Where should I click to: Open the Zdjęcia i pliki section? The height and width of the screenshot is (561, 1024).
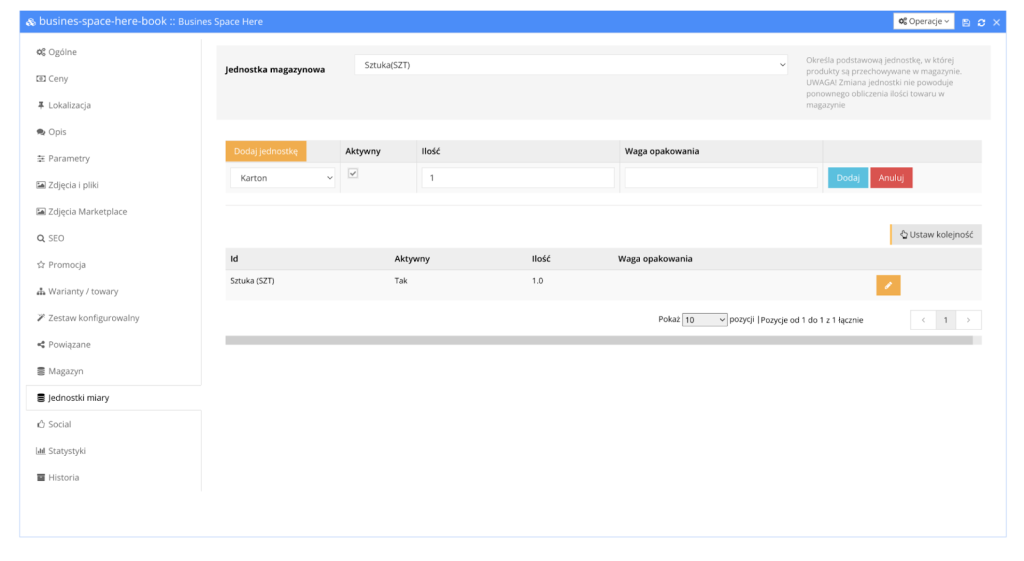click(x=73, y=185)
